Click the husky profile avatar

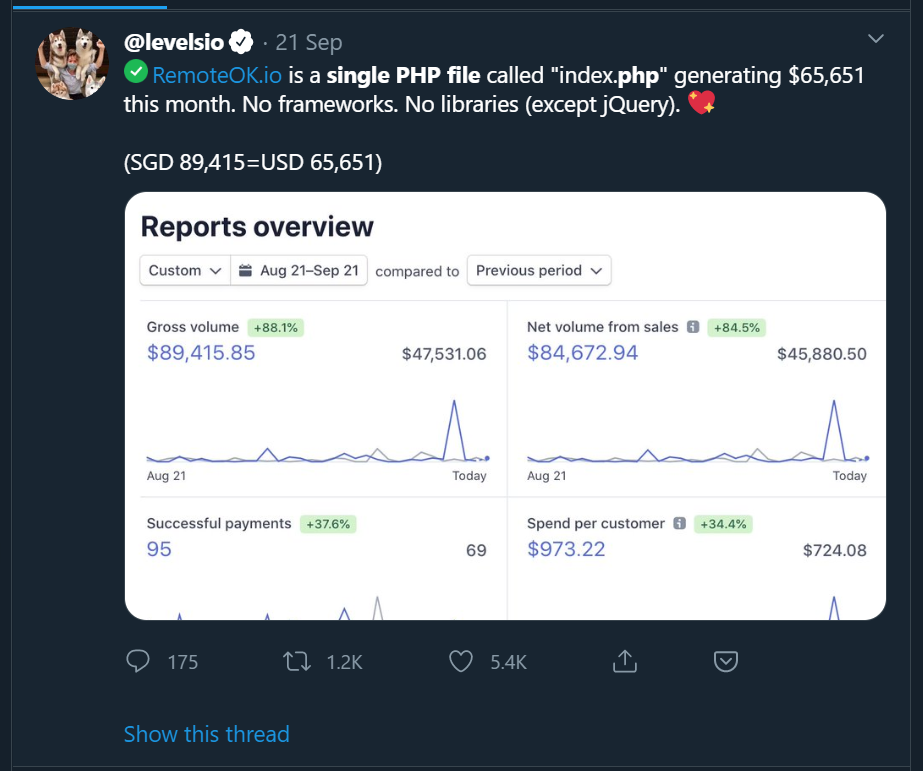tap(72, 63)
